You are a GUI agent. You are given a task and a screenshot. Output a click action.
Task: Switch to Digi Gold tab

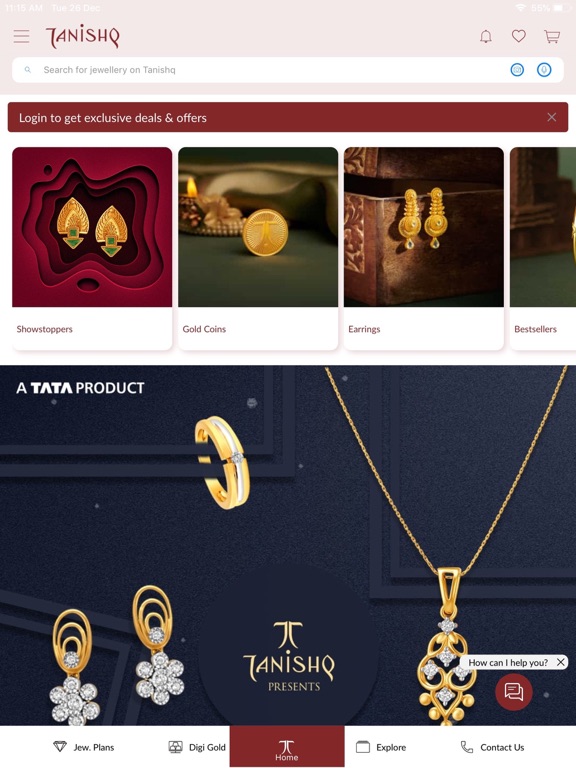(197, 747)
